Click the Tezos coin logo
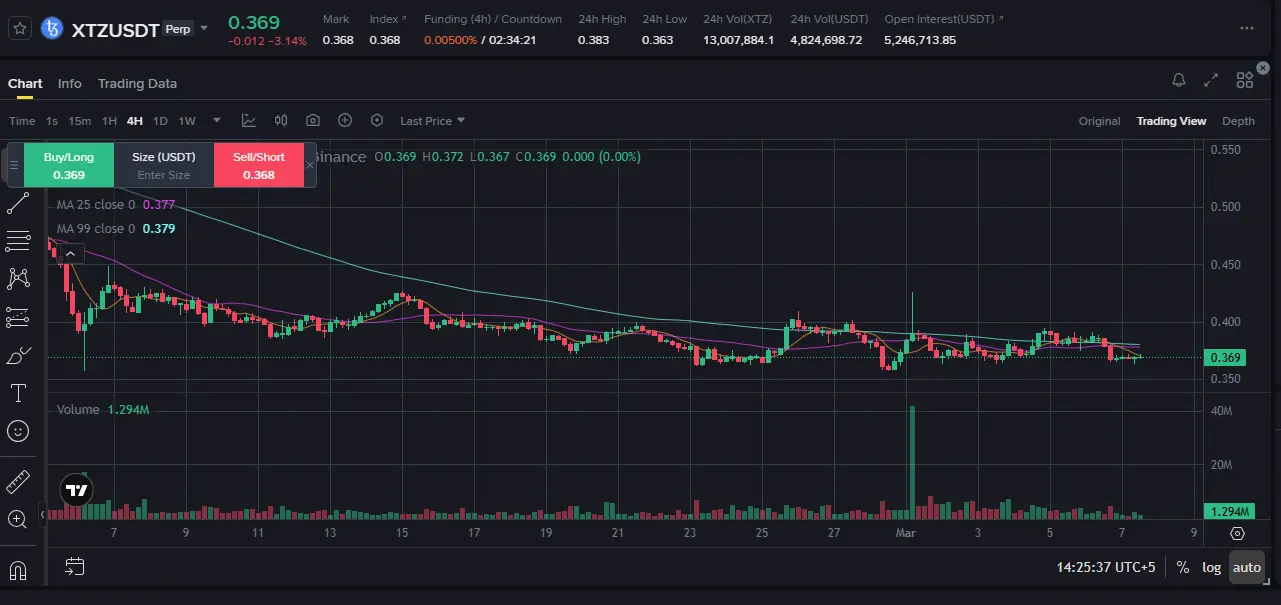The width and height of the screenshot is (1281, 605). [x=51, y=29]
